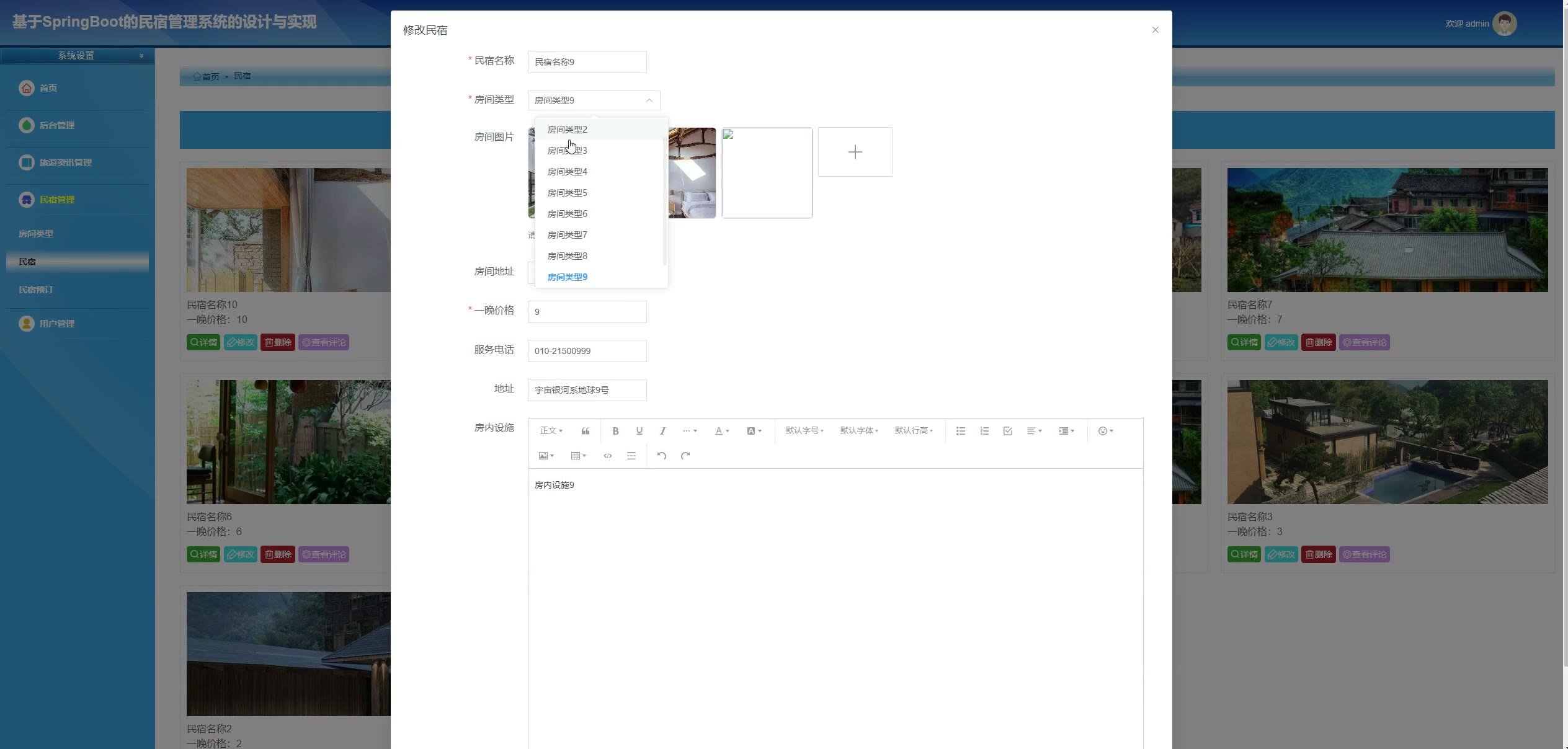
Task: Insert a todo checkbox list
Action: click(x=1007, y=431)
